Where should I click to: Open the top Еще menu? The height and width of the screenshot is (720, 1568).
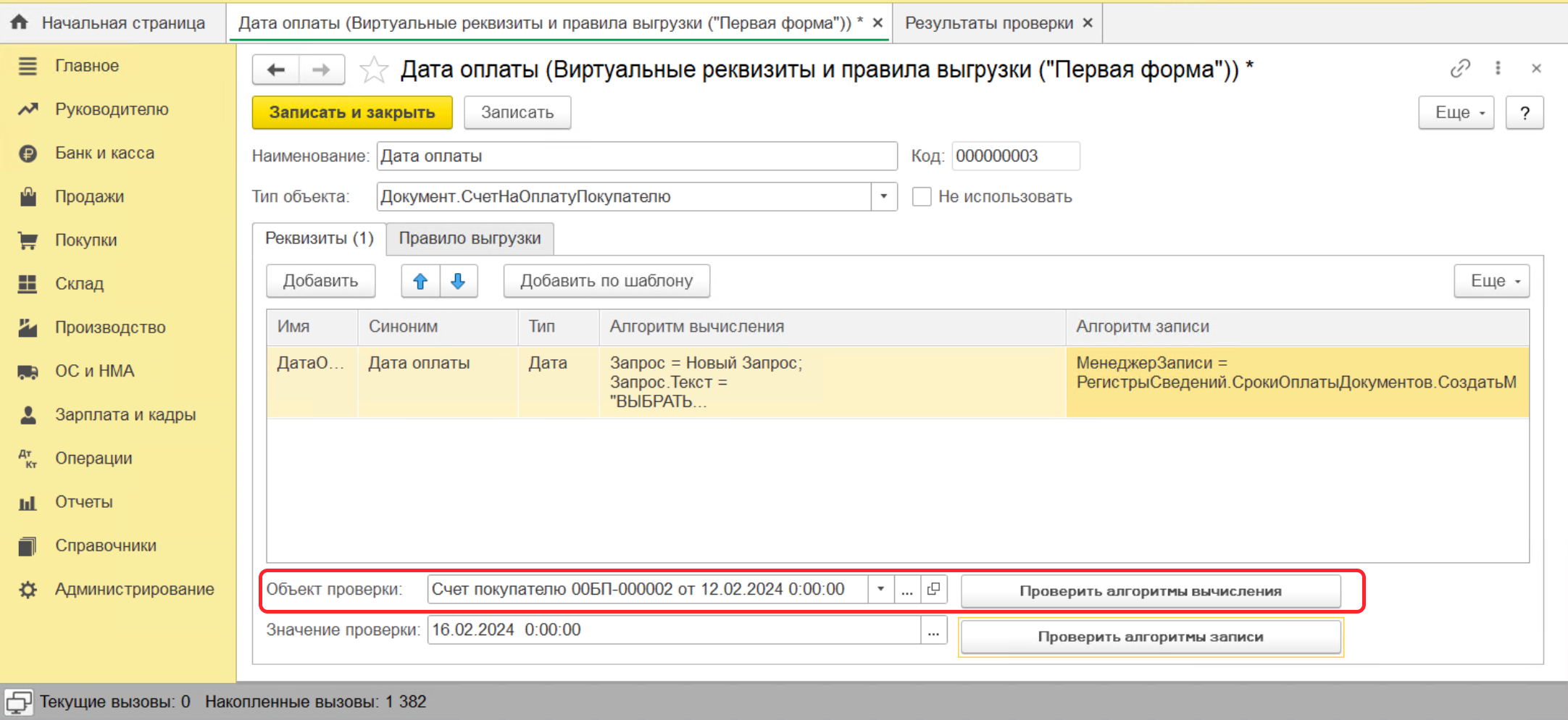coord(1456,112)
